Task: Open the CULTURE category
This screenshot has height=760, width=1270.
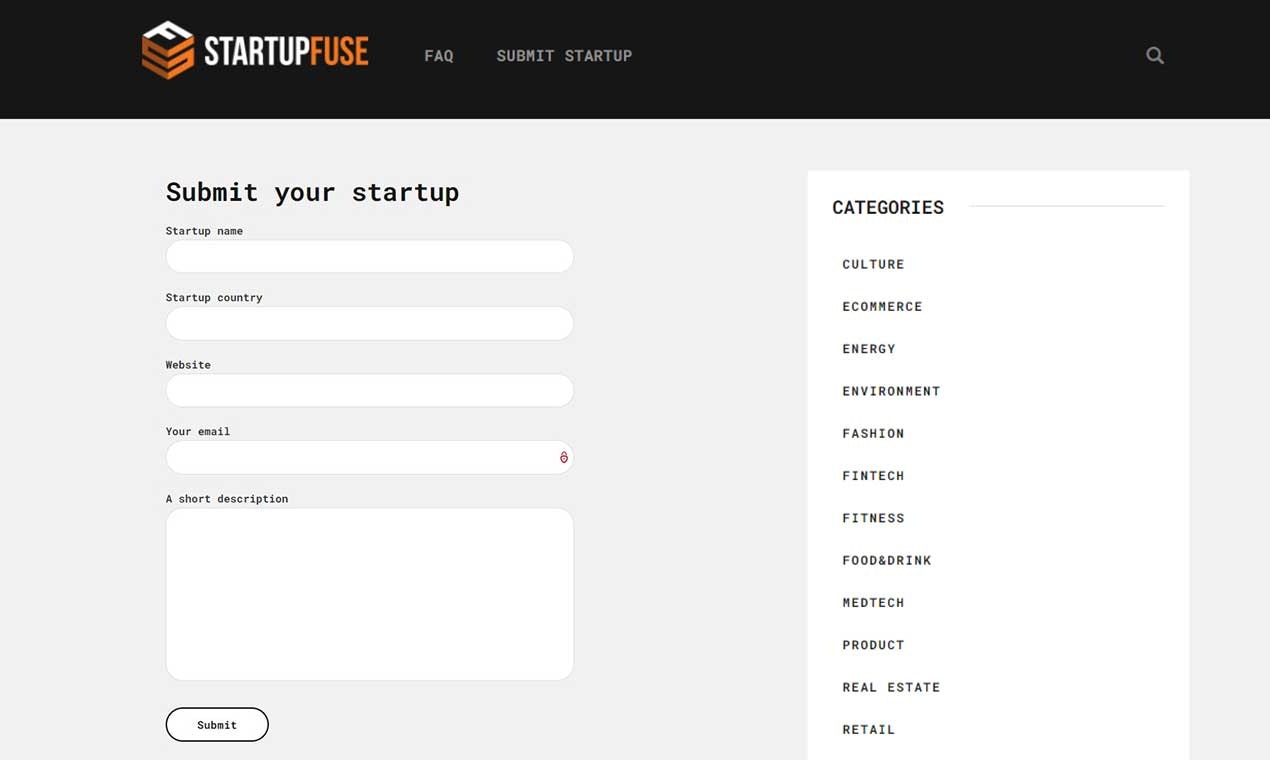Action: (873, 264)
